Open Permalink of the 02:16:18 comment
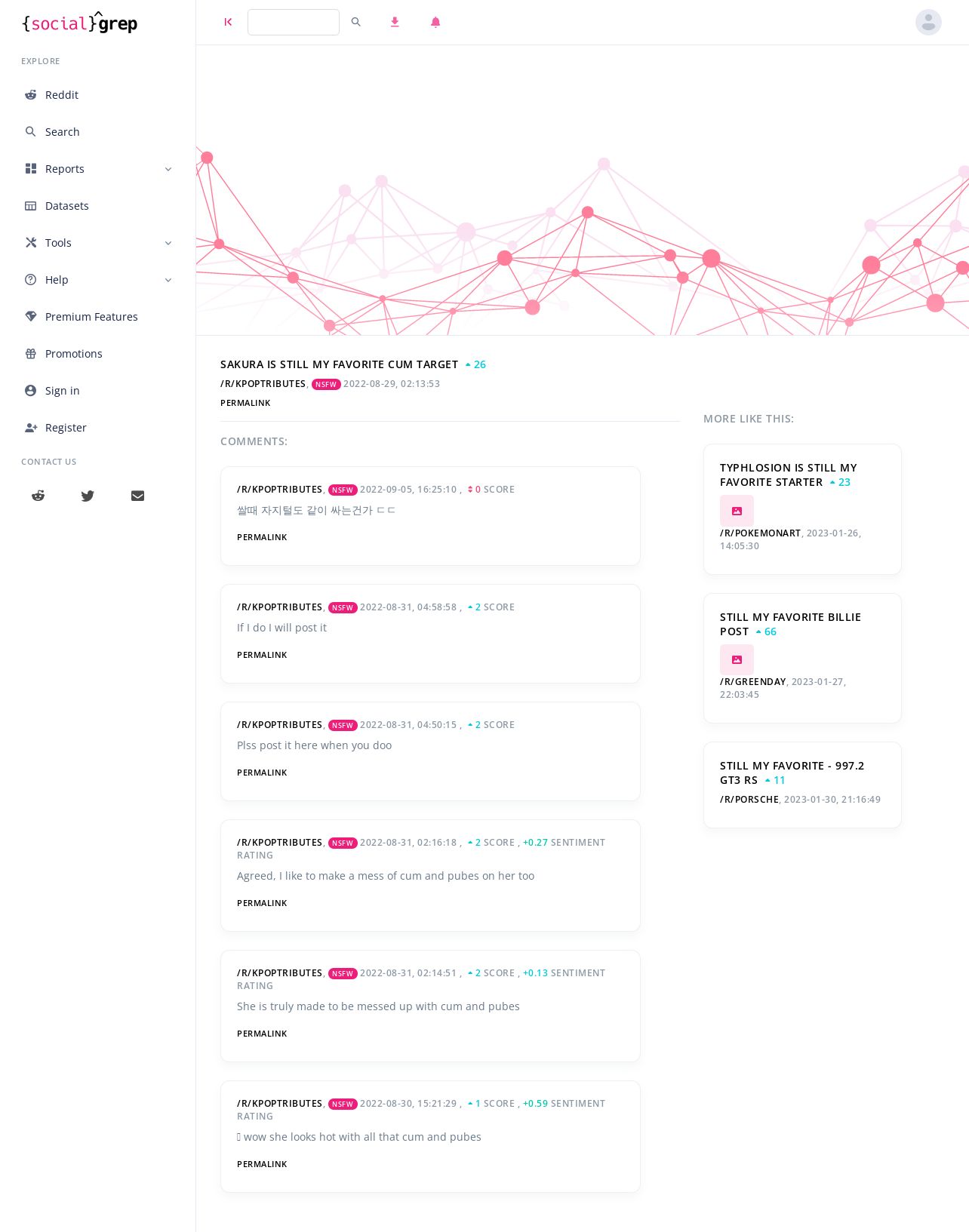The image size is (969, 1232). 262,903
